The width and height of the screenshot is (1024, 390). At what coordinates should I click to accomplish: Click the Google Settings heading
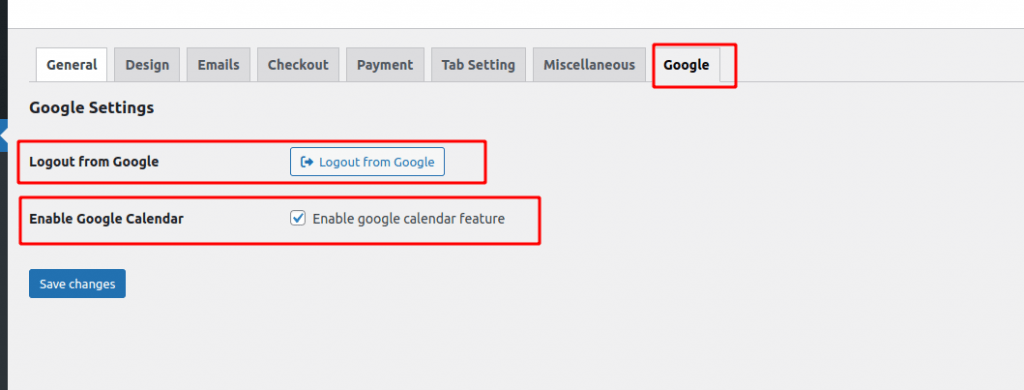tap(91, 108)
